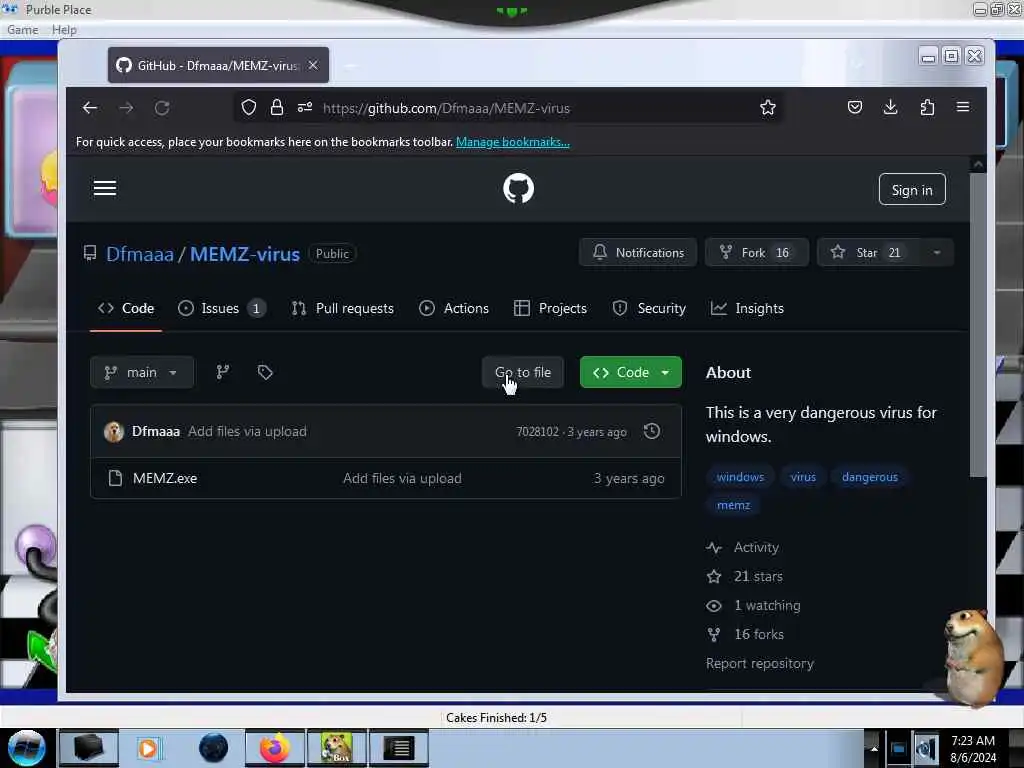This screenshot has width=1024, height=768.
Task: Open the hamster Box taskbar icon
Action: click(337, 748)
